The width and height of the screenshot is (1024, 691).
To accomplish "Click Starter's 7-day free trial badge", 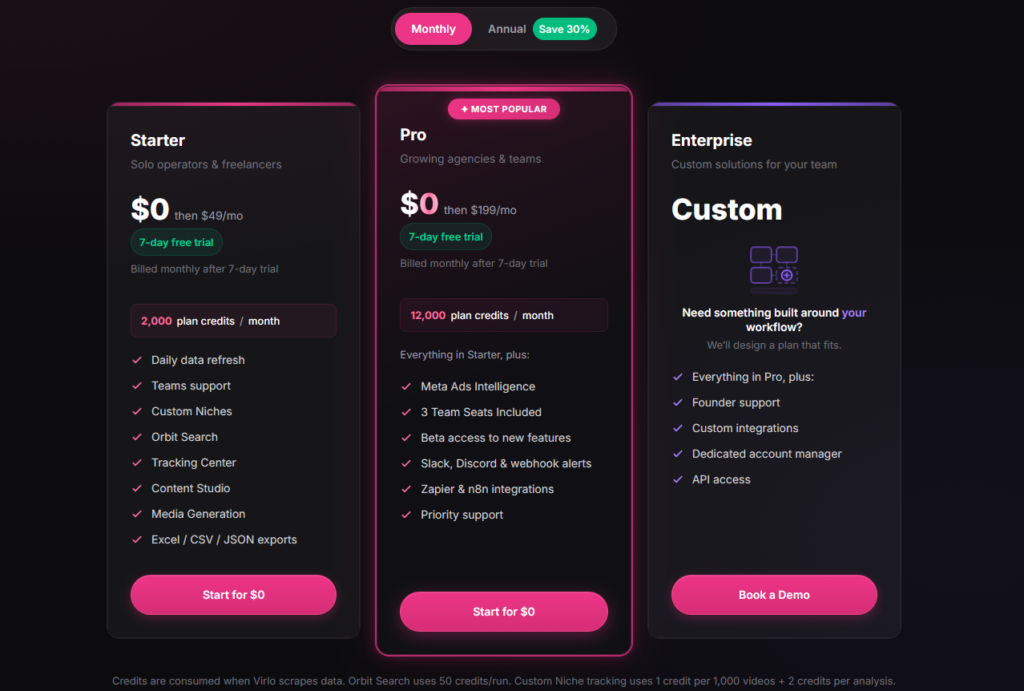I will (x=176, y=242).
